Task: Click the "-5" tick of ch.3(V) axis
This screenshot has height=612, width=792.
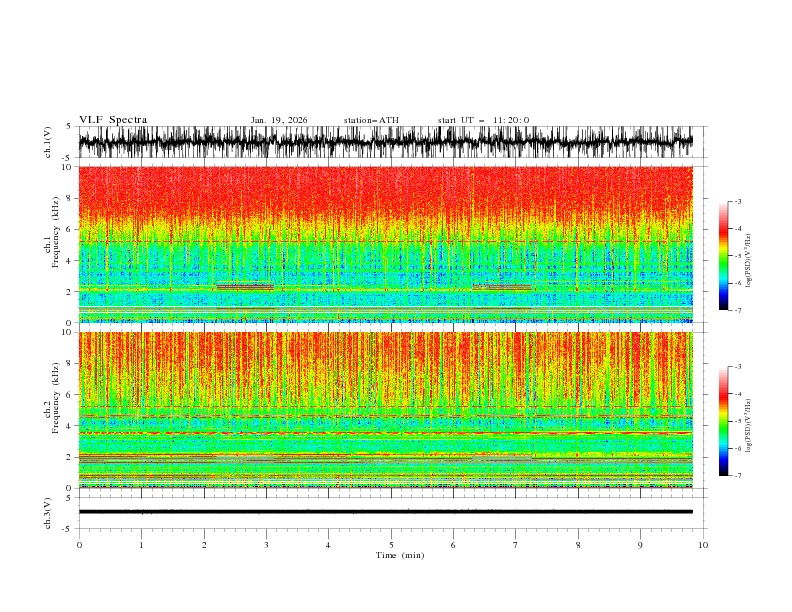Action: point(67,529)
